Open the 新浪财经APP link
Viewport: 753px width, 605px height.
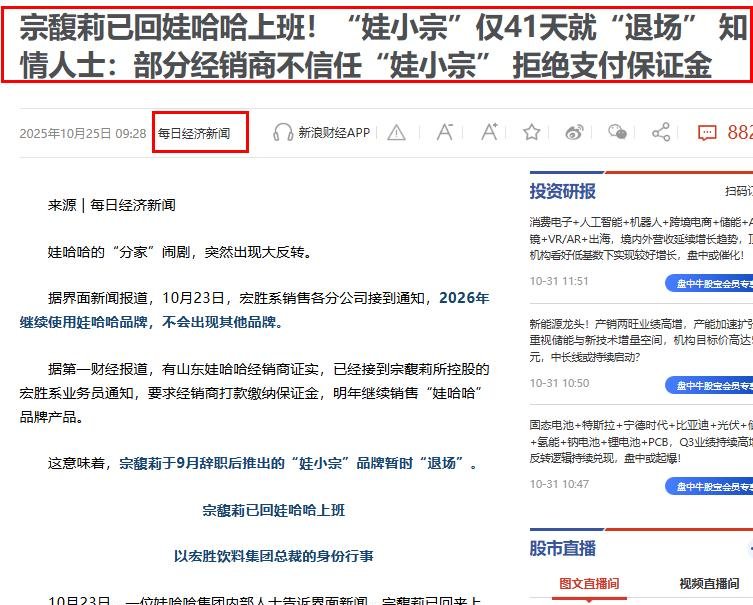click(334, 133)
